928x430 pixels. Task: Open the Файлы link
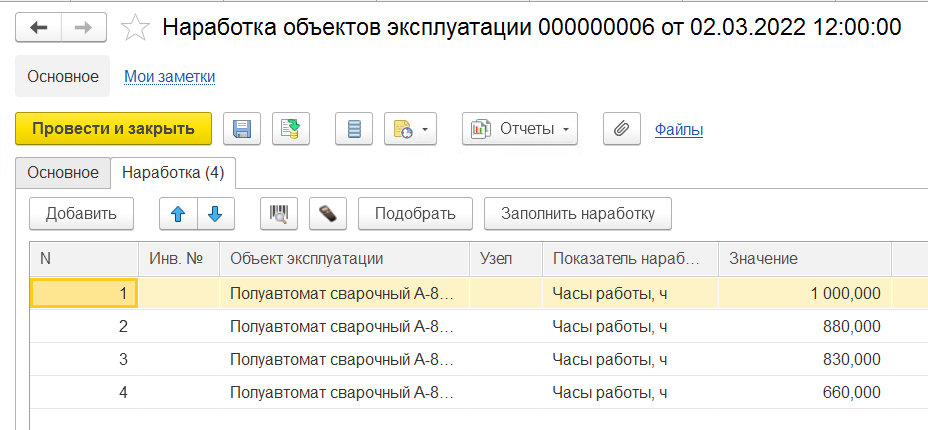pyautogui.click(x=678, y=129)
